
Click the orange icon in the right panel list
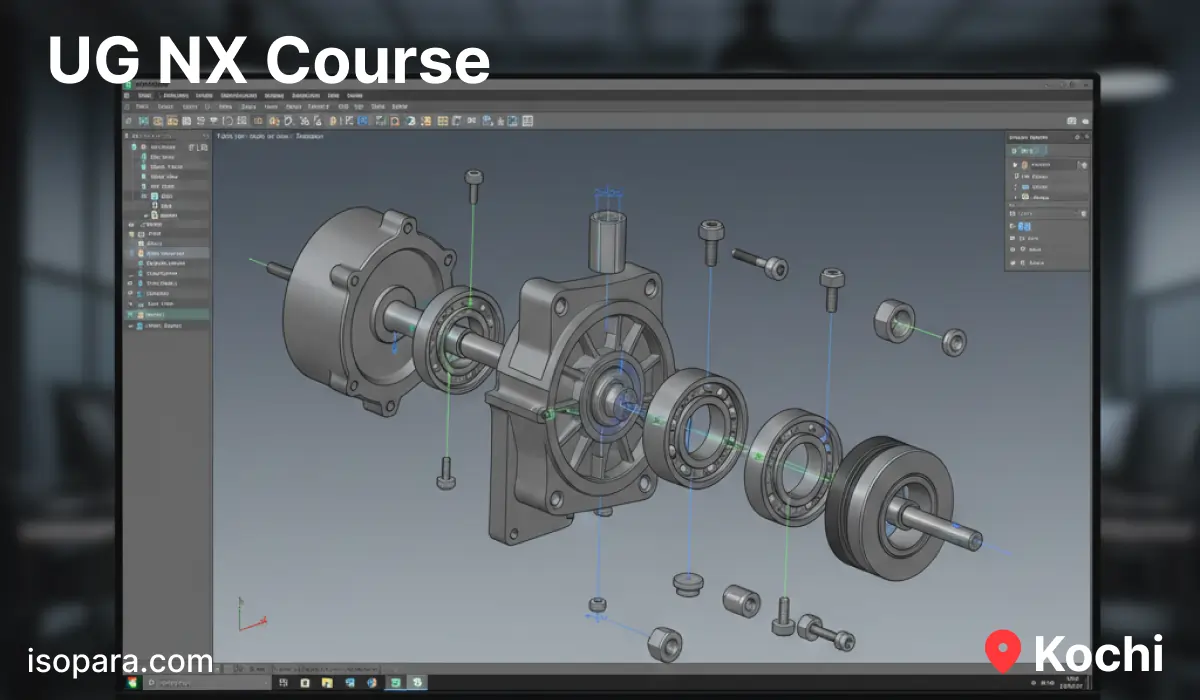[x=1024, y=164]
